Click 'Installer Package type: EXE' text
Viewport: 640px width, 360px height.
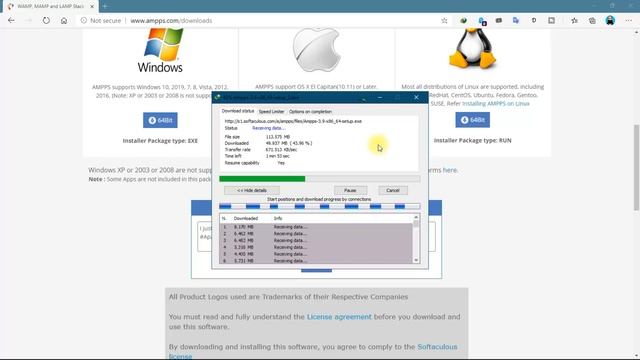[160, 141]
